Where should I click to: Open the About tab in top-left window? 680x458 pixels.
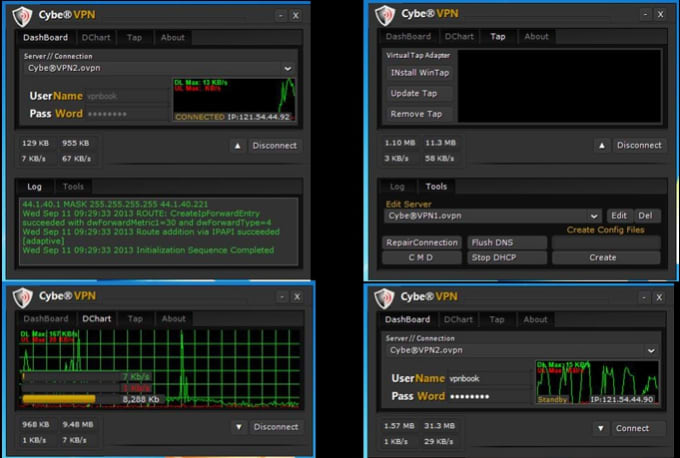pyautogui.click(x=173, y=38)
